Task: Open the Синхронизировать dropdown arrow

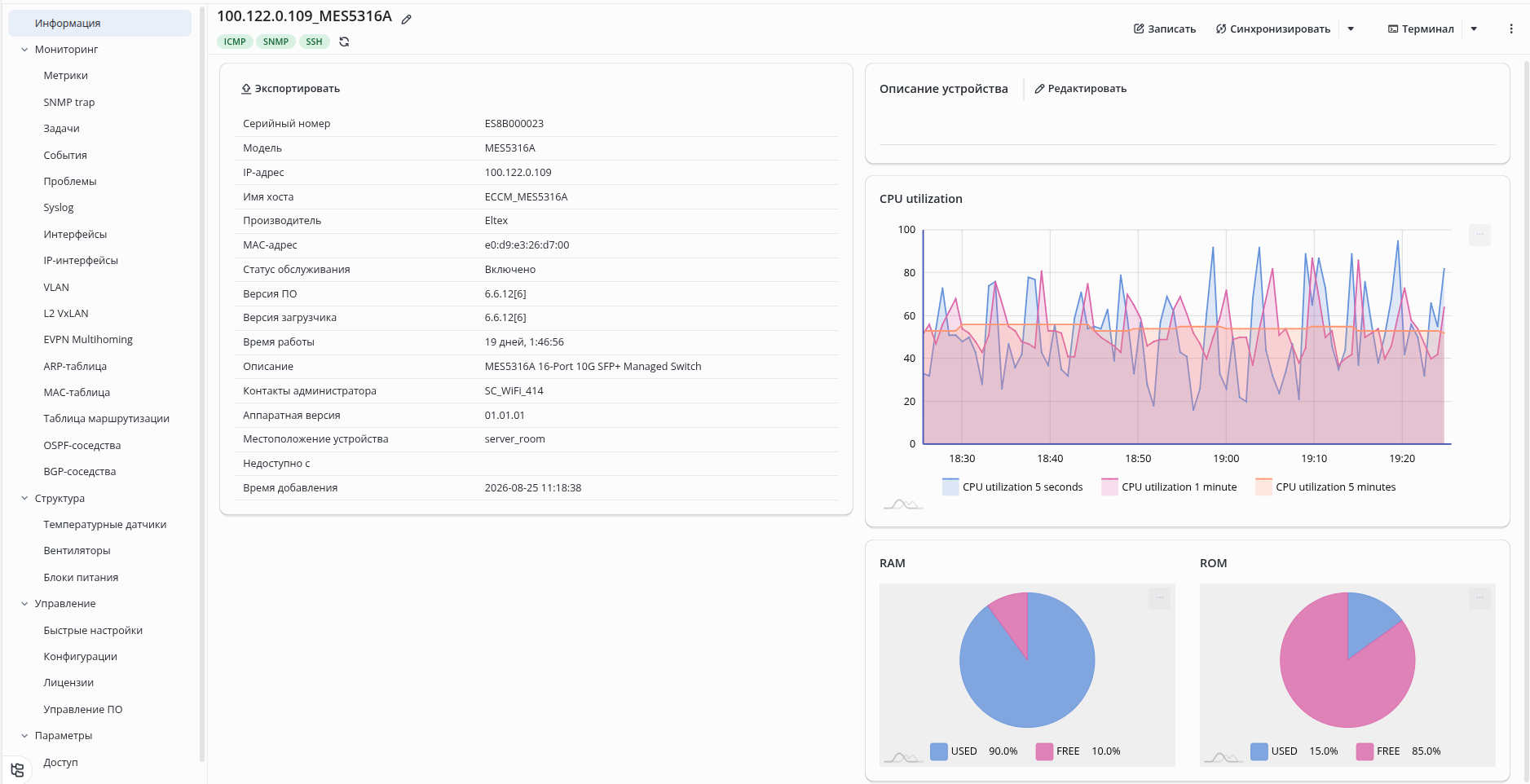Action: (x=1351, y=29)
